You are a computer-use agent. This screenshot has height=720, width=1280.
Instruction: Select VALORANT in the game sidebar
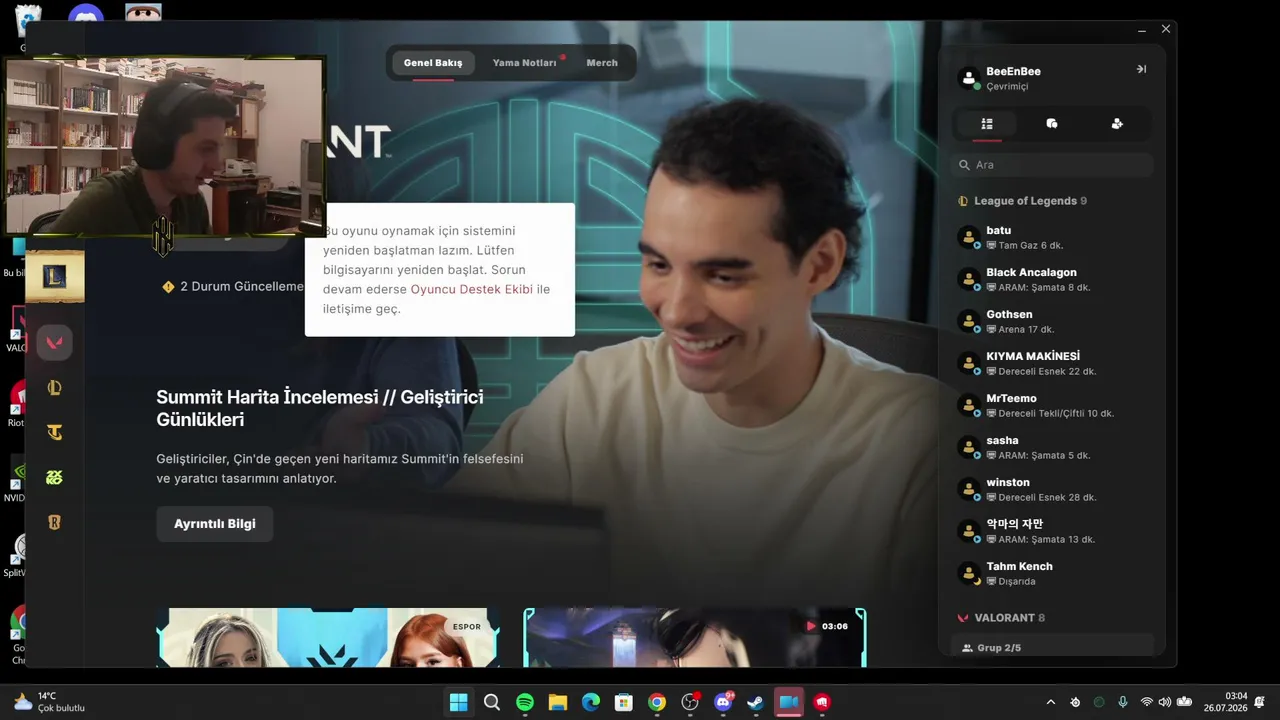coord(54,342)
